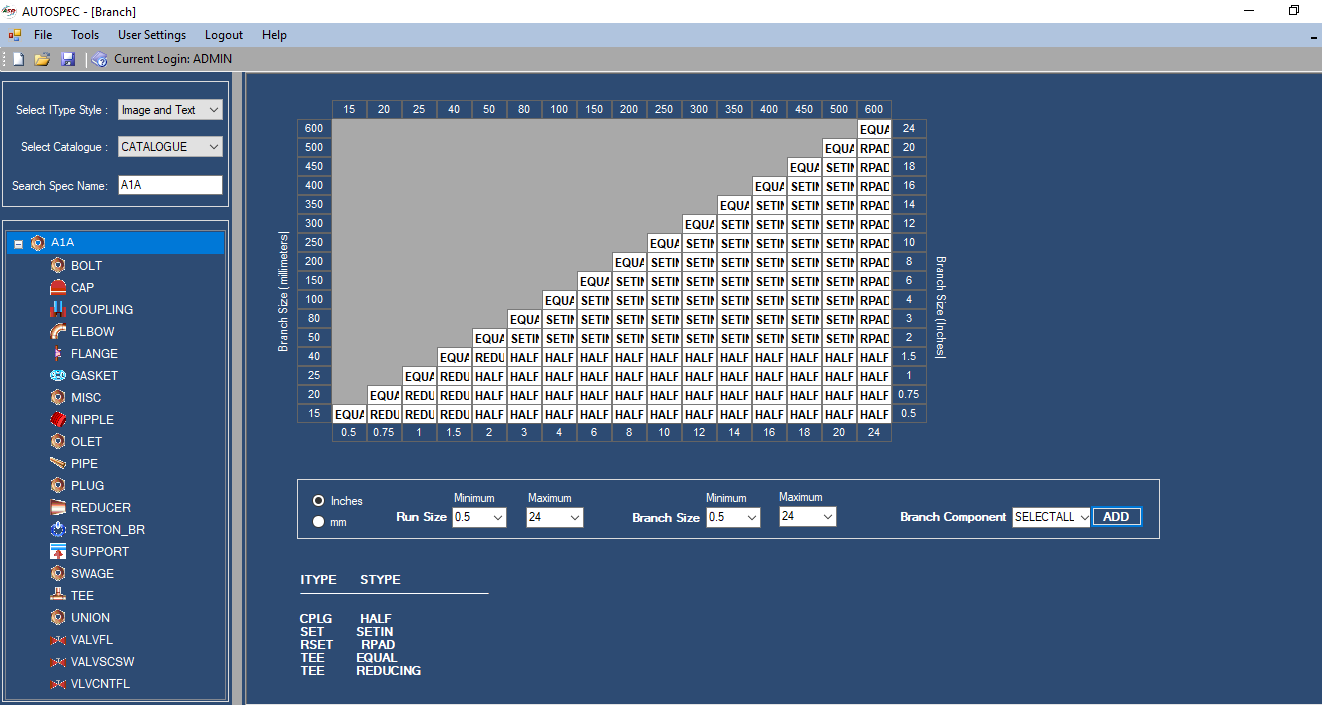Select the PLUG icon in the tree

[x=58, y=486]
